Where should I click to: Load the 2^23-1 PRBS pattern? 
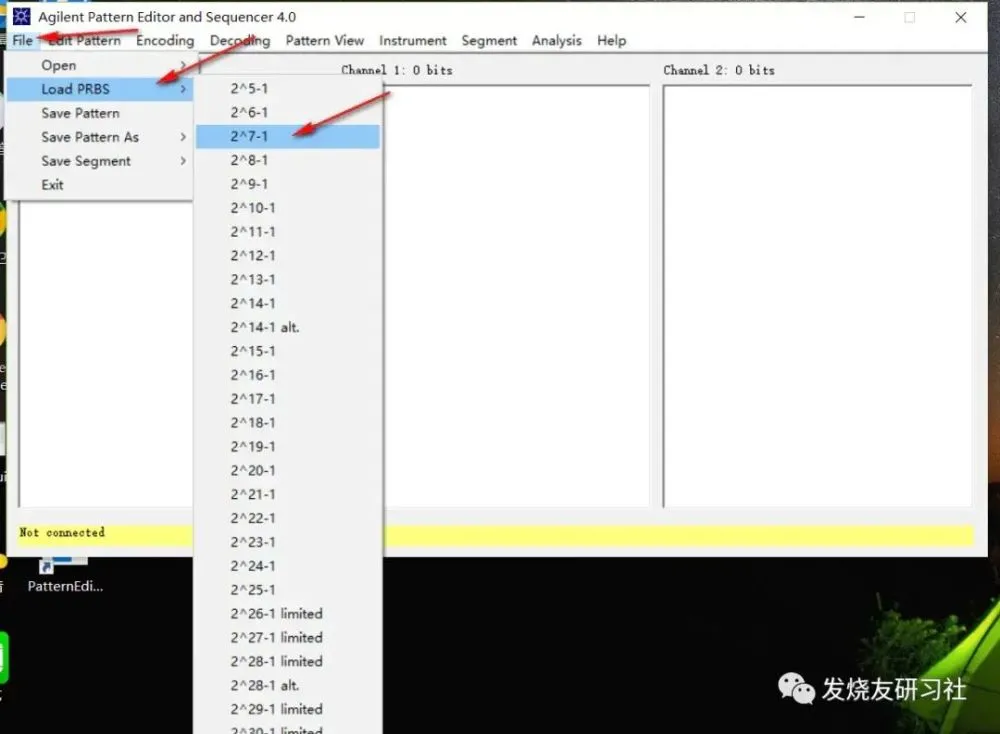288,542
